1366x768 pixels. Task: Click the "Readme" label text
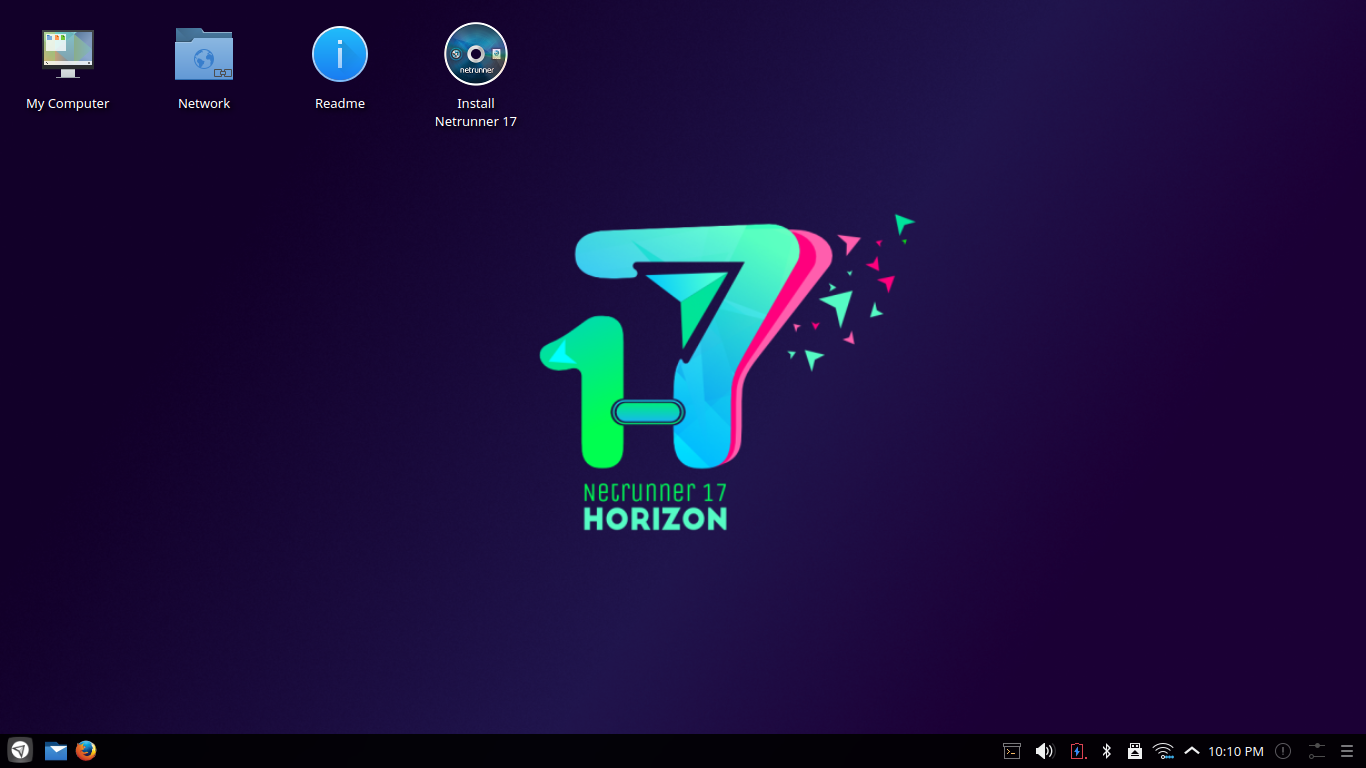point(340,104)
